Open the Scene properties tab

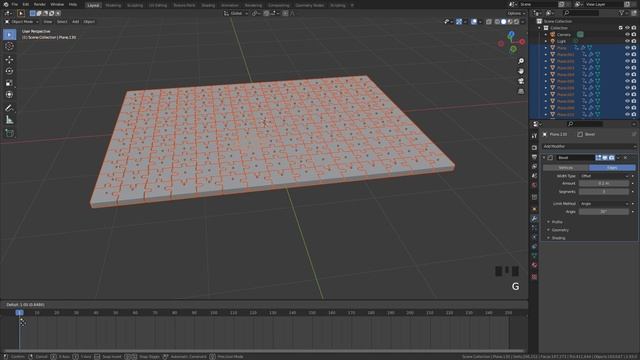[x=534, y=176]
